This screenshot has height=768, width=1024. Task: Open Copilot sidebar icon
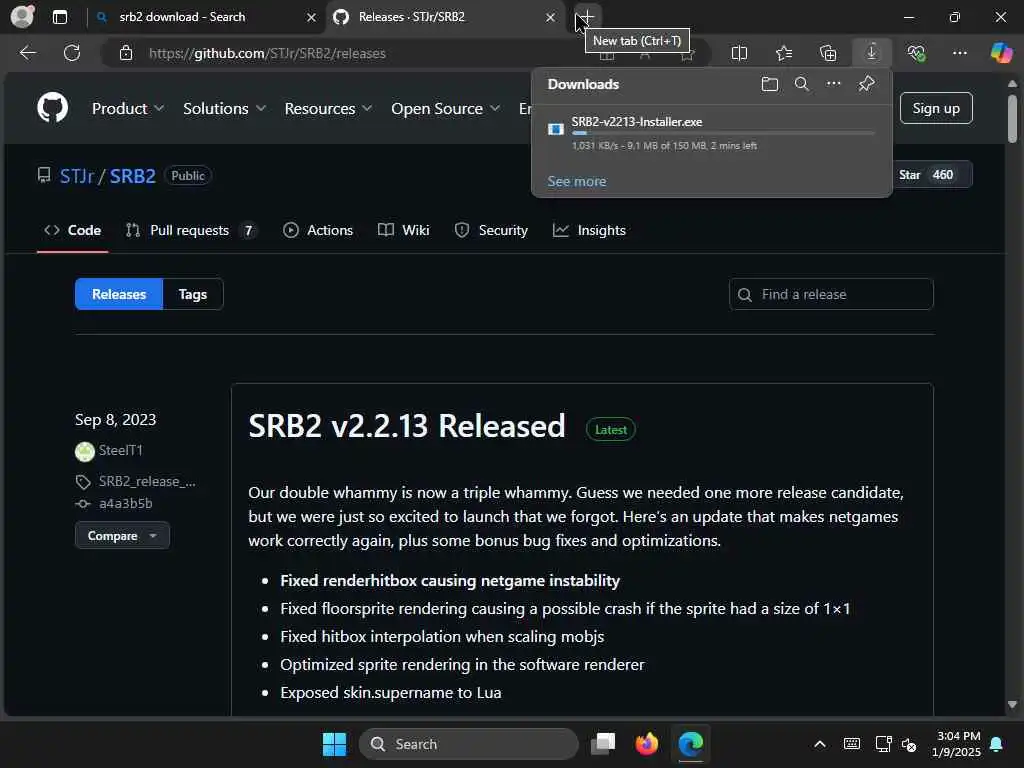point(1001,53)
